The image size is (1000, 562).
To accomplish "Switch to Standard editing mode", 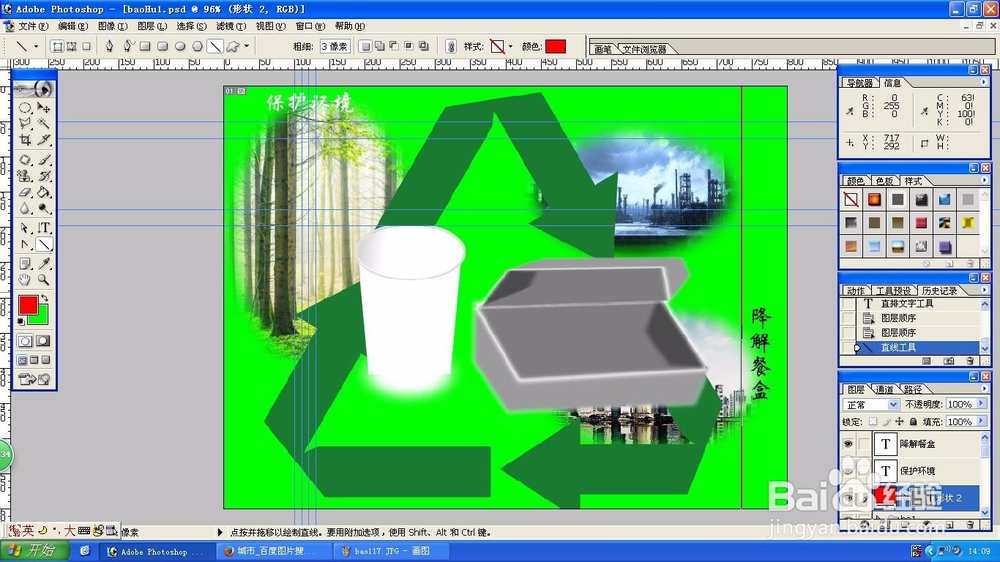I will point(26,341).
